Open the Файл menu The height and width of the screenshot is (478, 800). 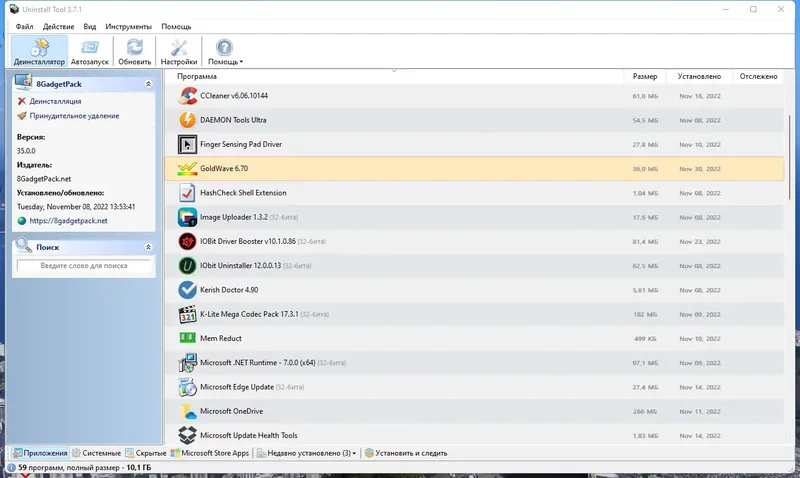pos(24,27)
